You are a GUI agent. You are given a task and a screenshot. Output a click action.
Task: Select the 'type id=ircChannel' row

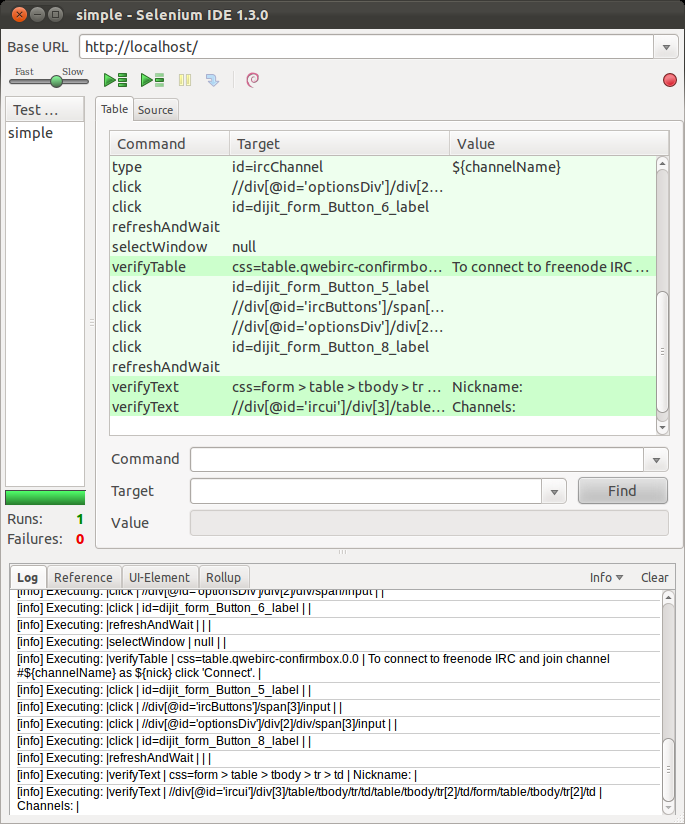(x=383, y=167)
